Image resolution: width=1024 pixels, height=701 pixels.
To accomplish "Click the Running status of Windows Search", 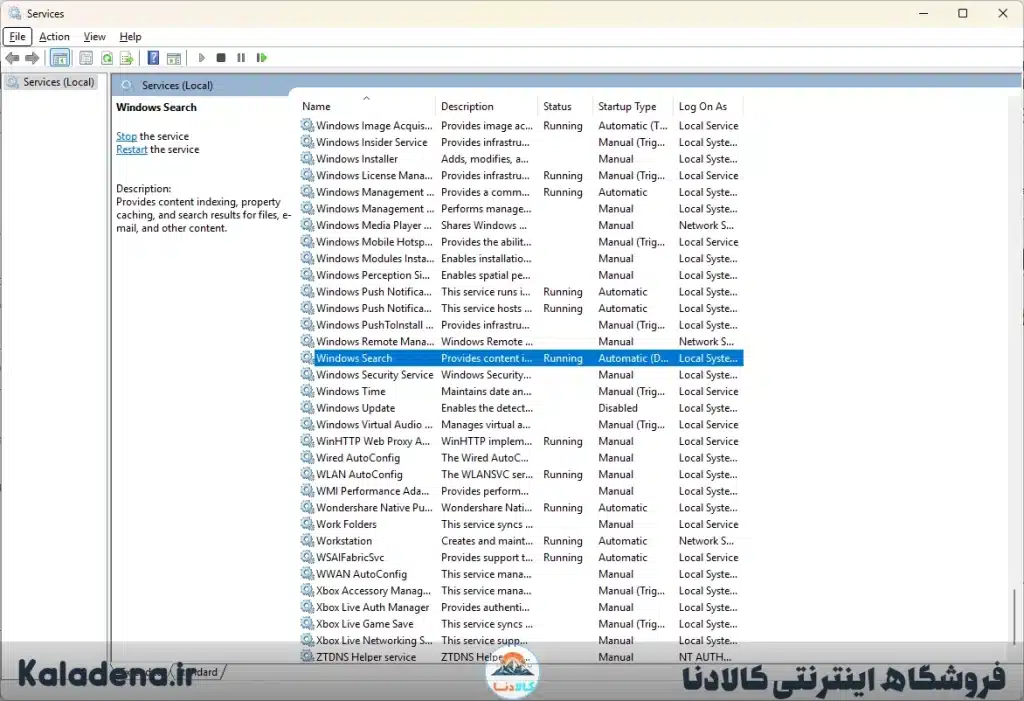I will pos(563,358).
